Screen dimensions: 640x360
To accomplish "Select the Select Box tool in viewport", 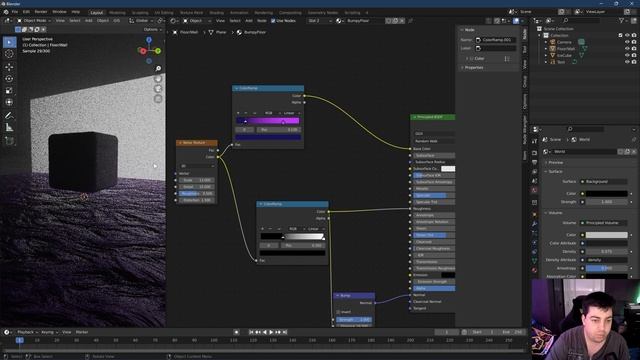I will point(9,42).
